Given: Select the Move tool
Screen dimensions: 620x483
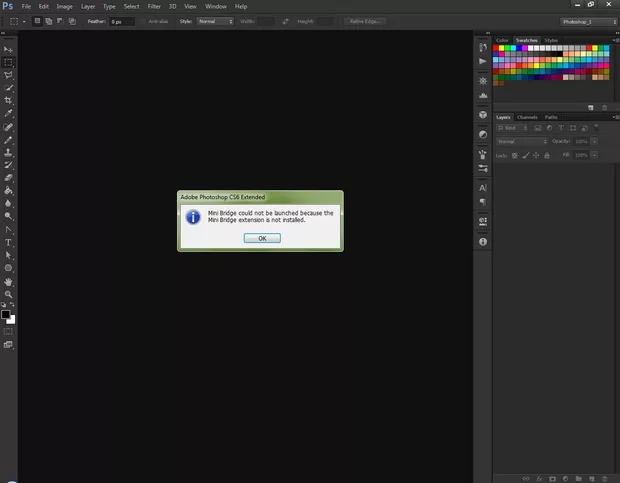Looking at the screenshot, I should 9,49.
